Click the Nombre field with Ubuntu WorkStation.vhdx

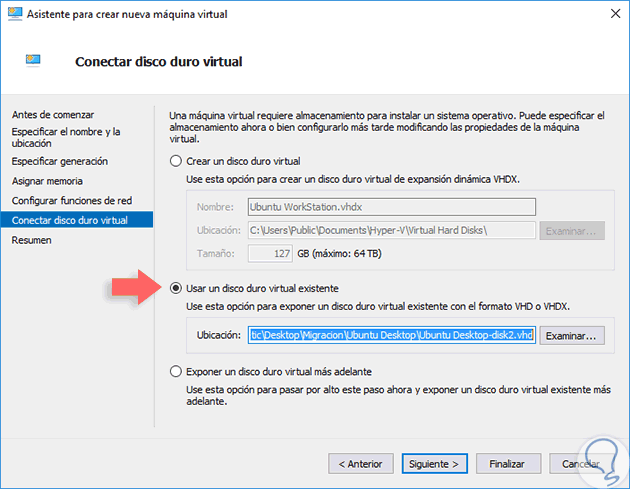[390, 207]
